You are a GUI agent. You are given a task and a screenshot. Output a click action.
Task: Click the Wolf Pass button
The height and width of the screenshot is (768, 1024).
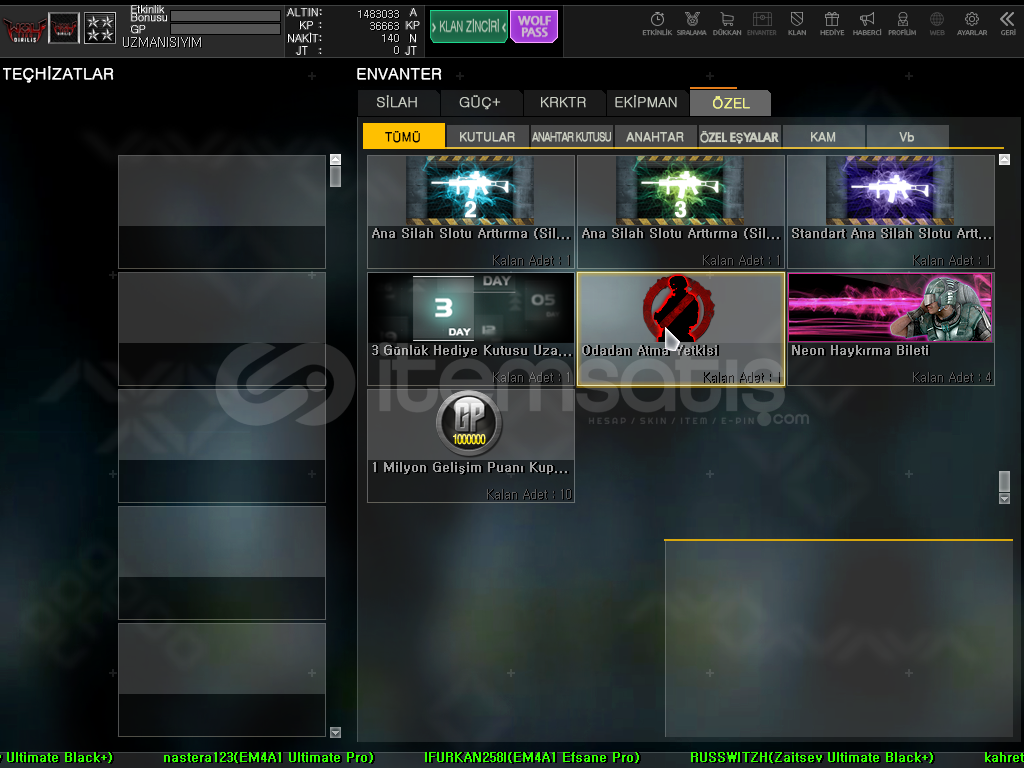pyautogui.click(x=534, y=27)
